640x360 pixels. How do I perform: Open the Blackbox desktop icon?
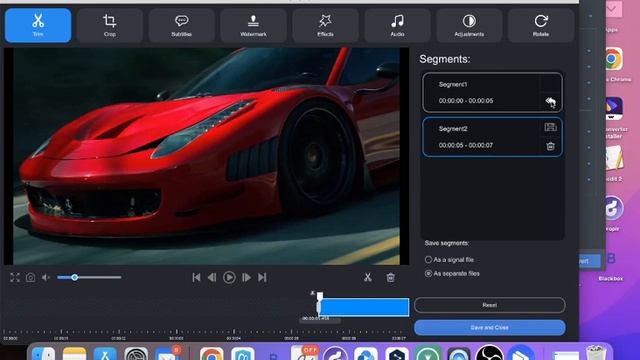[x=611, y=260]
